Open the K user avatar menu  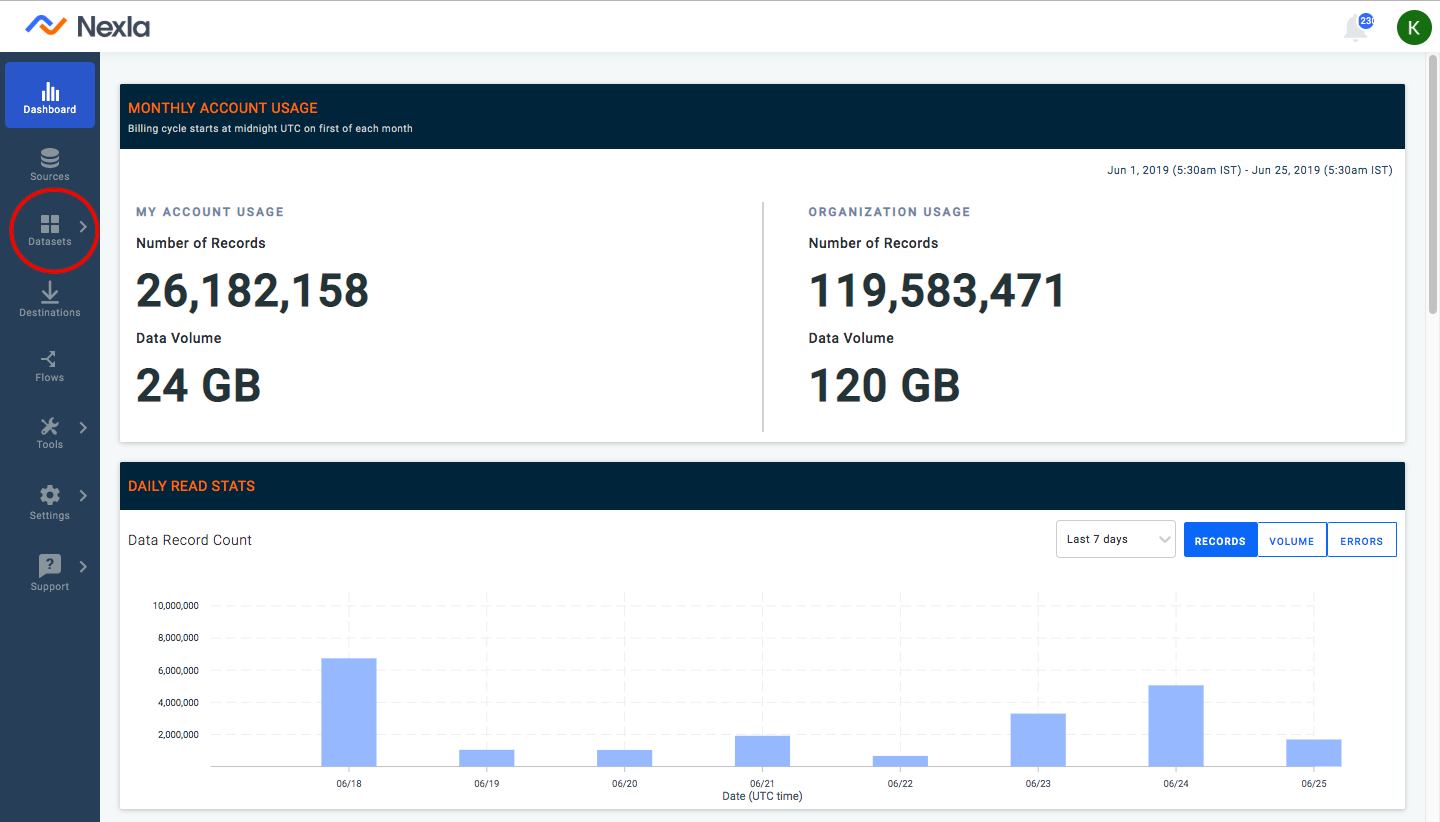tap(1414, 27)
